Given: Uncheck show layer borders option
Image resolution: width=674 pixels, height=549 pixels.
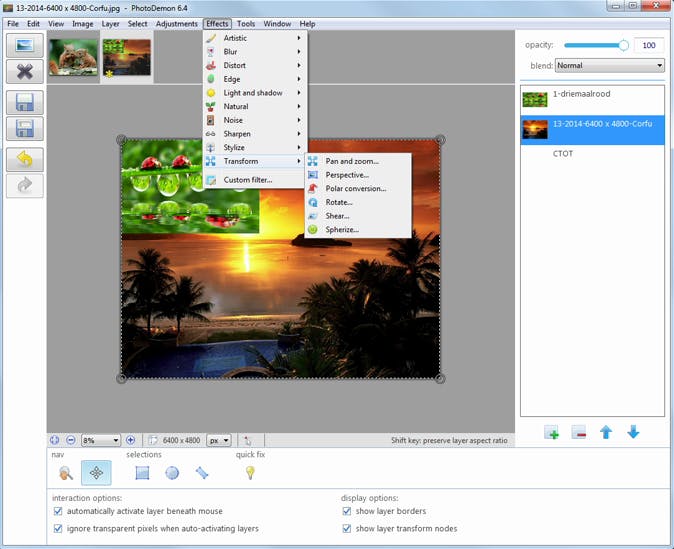Looking at the screenshot, I should click(x=347, y=511).
